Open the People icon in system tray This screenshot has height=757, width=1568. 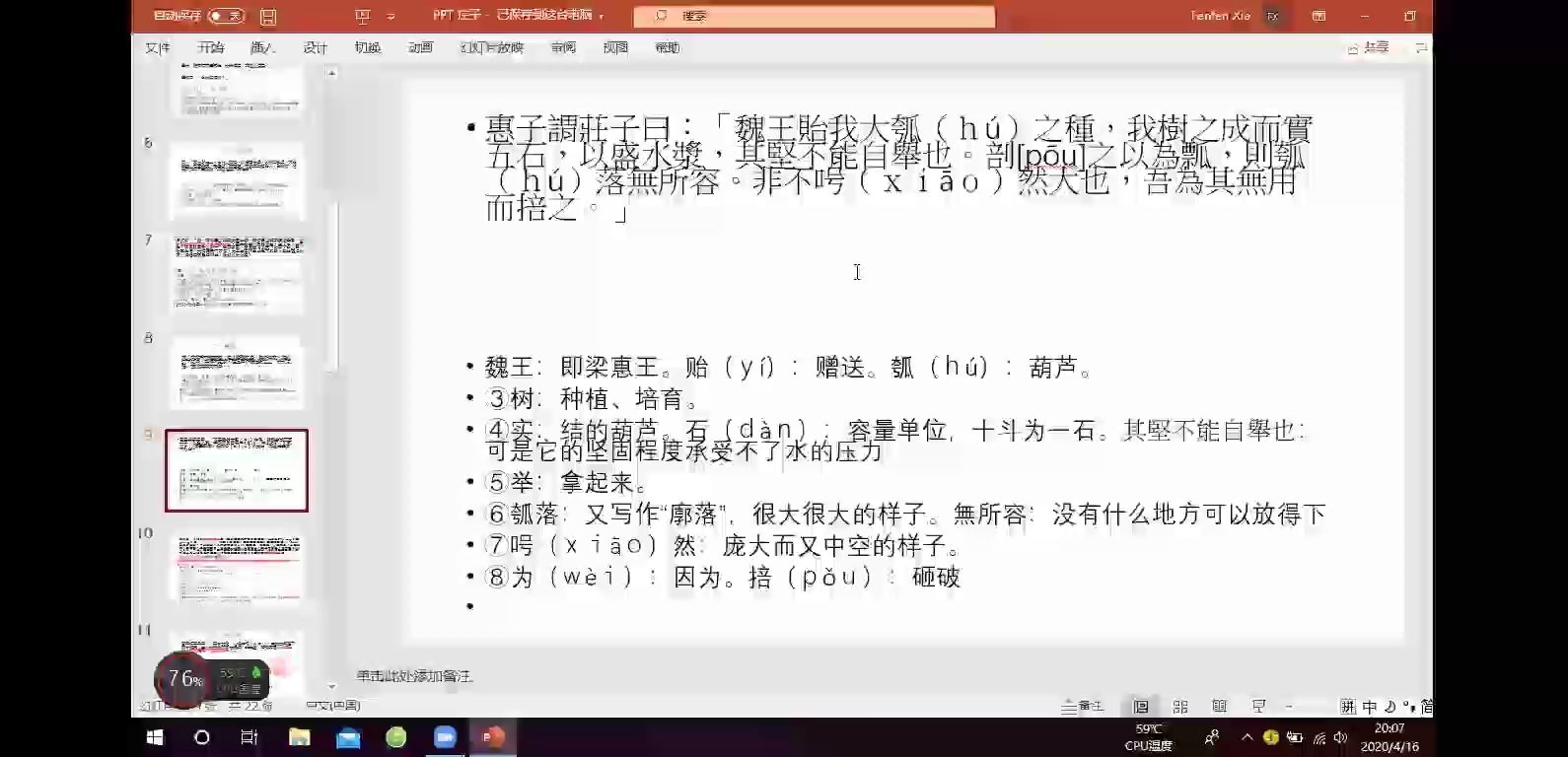click(1212, 737)
